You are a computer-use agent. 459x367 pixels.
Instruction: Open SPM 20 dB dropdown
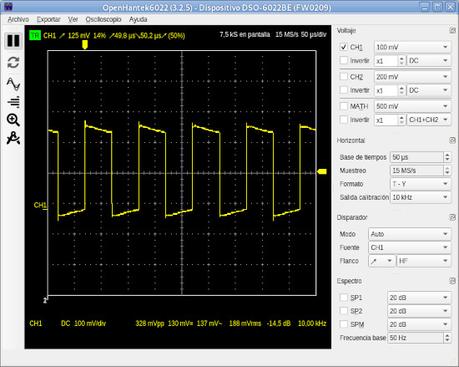pos(419,324)
